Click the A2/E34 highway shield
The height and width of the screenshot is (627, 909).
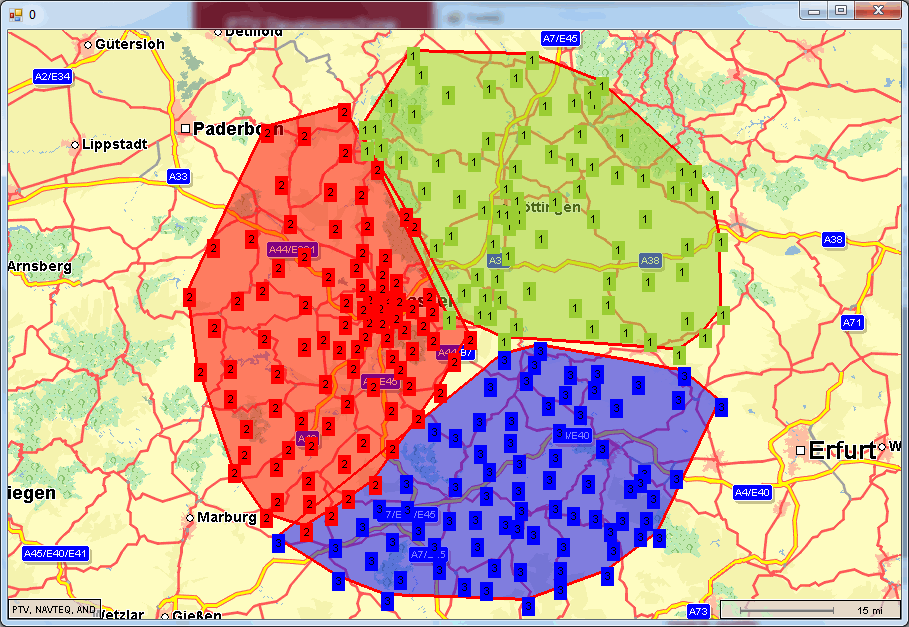pyautogui.click(x=52, y=76)
